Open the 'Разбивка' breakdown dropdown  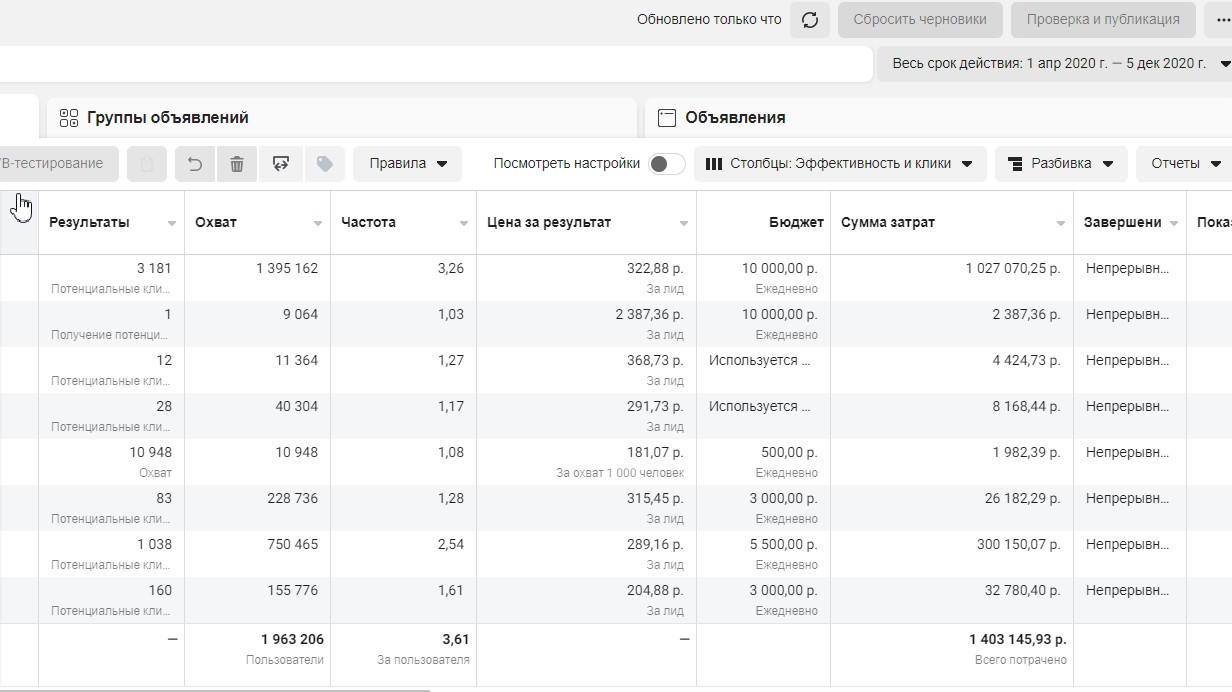1061,164
